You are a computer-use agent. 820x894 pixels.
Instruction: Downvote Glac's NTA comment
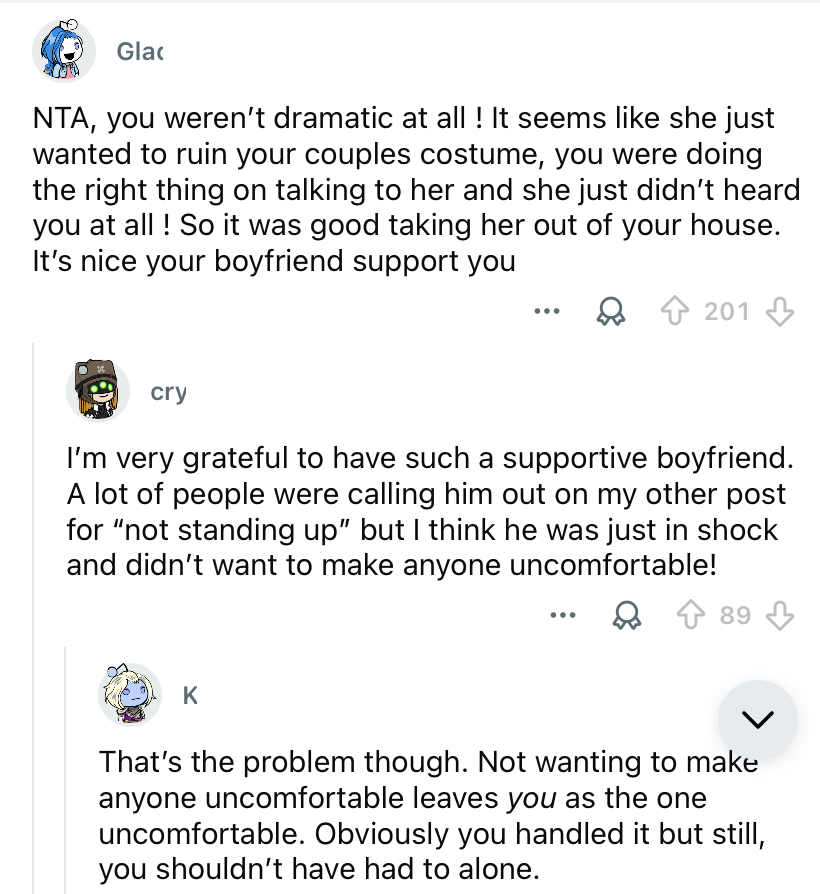coord(779,312)
